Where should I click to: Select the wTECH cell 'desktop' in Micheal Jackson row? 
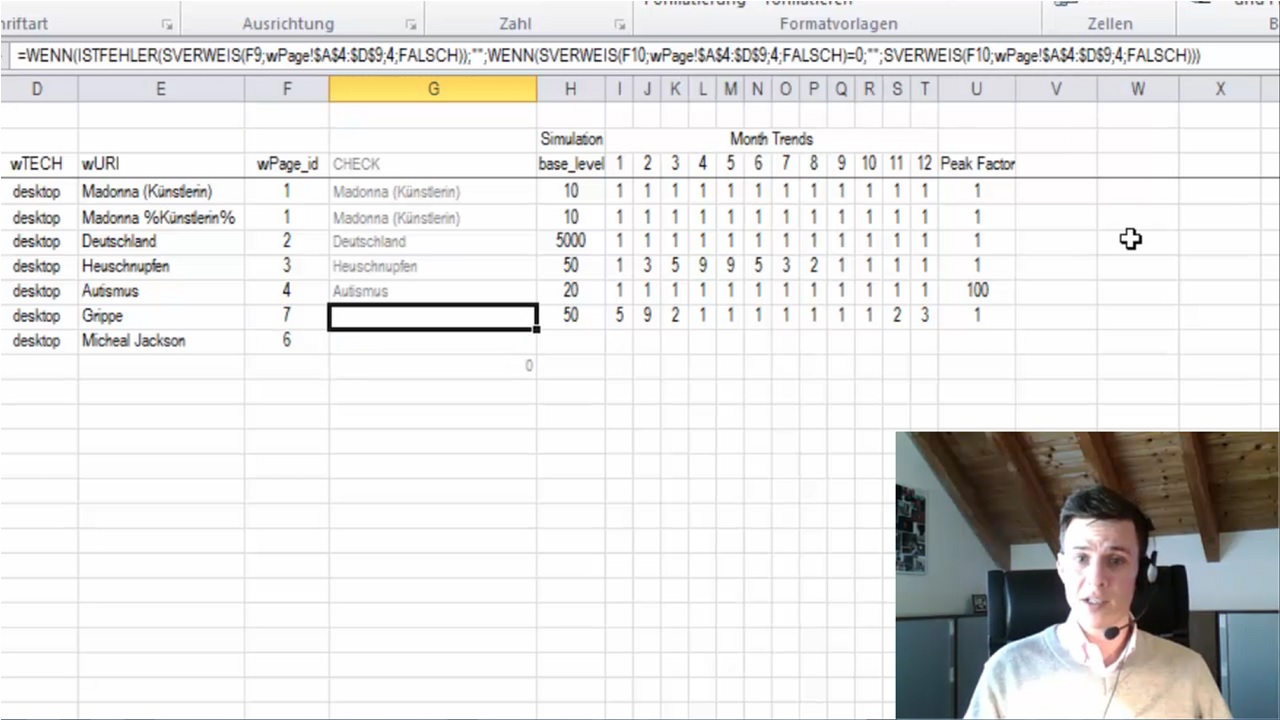click(x=37, y=341)
